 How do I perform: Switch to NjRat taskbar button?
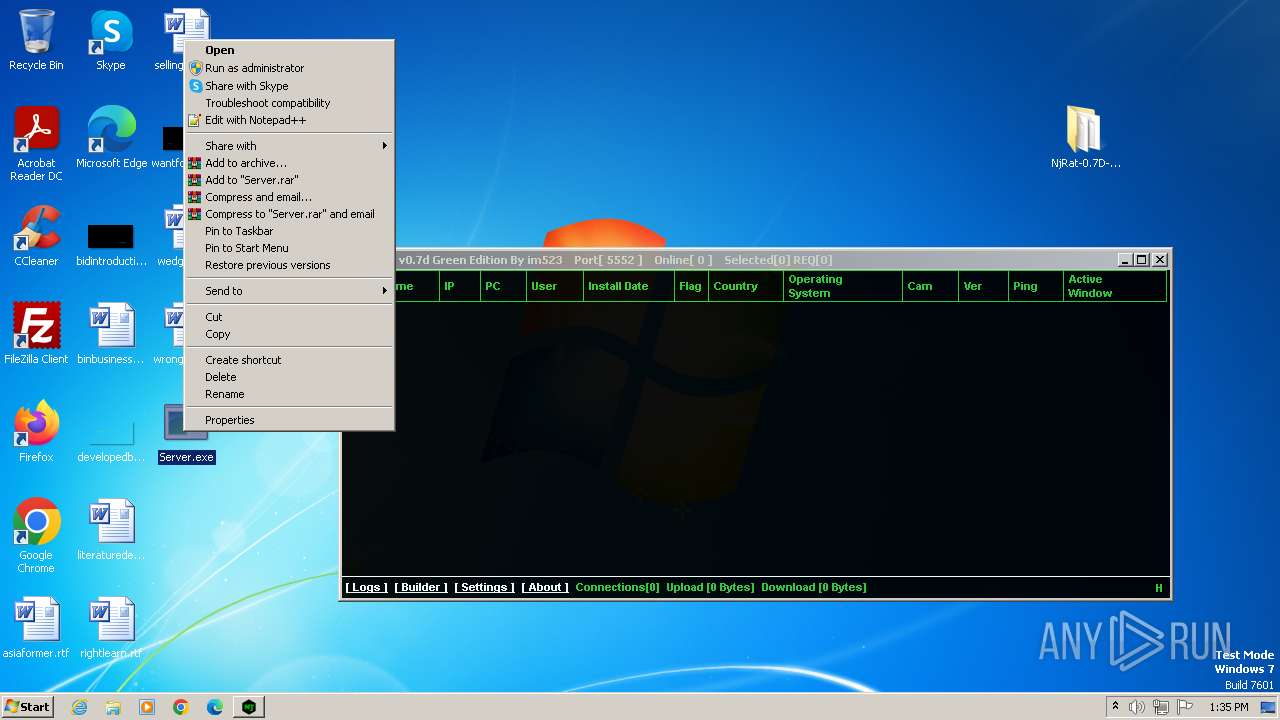pos(249,707)
